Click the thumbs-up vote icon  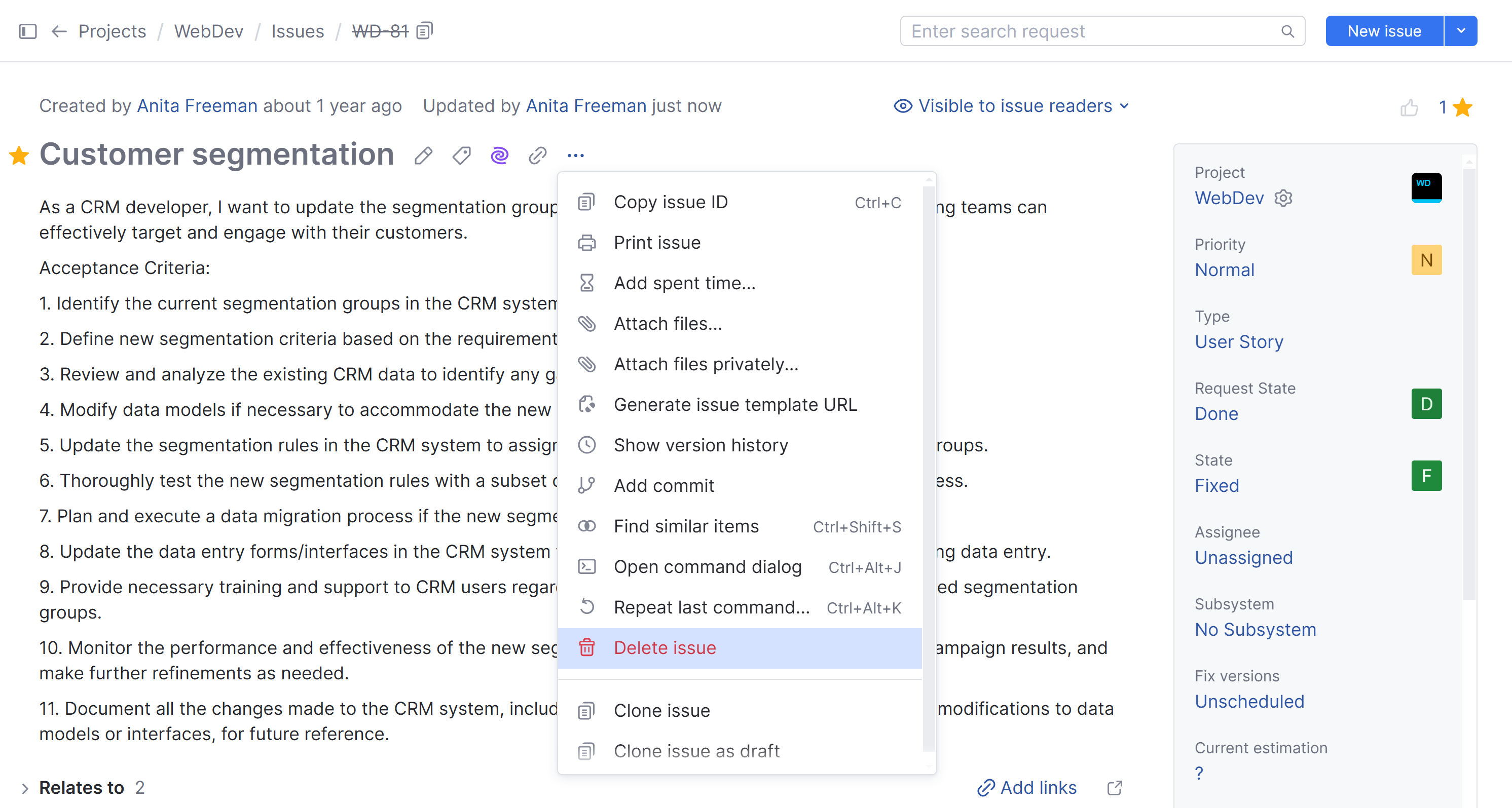tap(1409, 107)
